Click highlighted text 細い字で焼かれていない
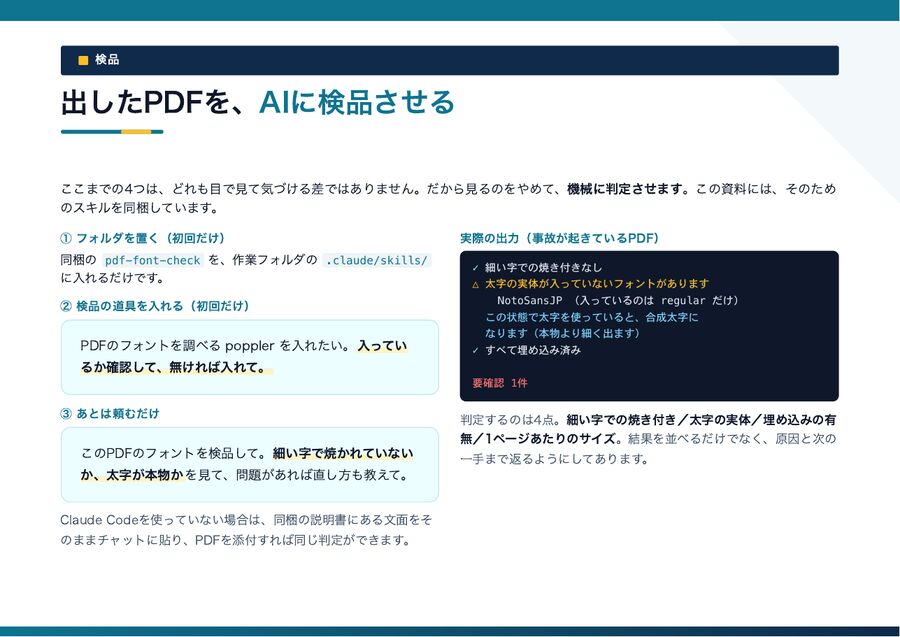This screenshot has height=637, width=900. [343, 453]
